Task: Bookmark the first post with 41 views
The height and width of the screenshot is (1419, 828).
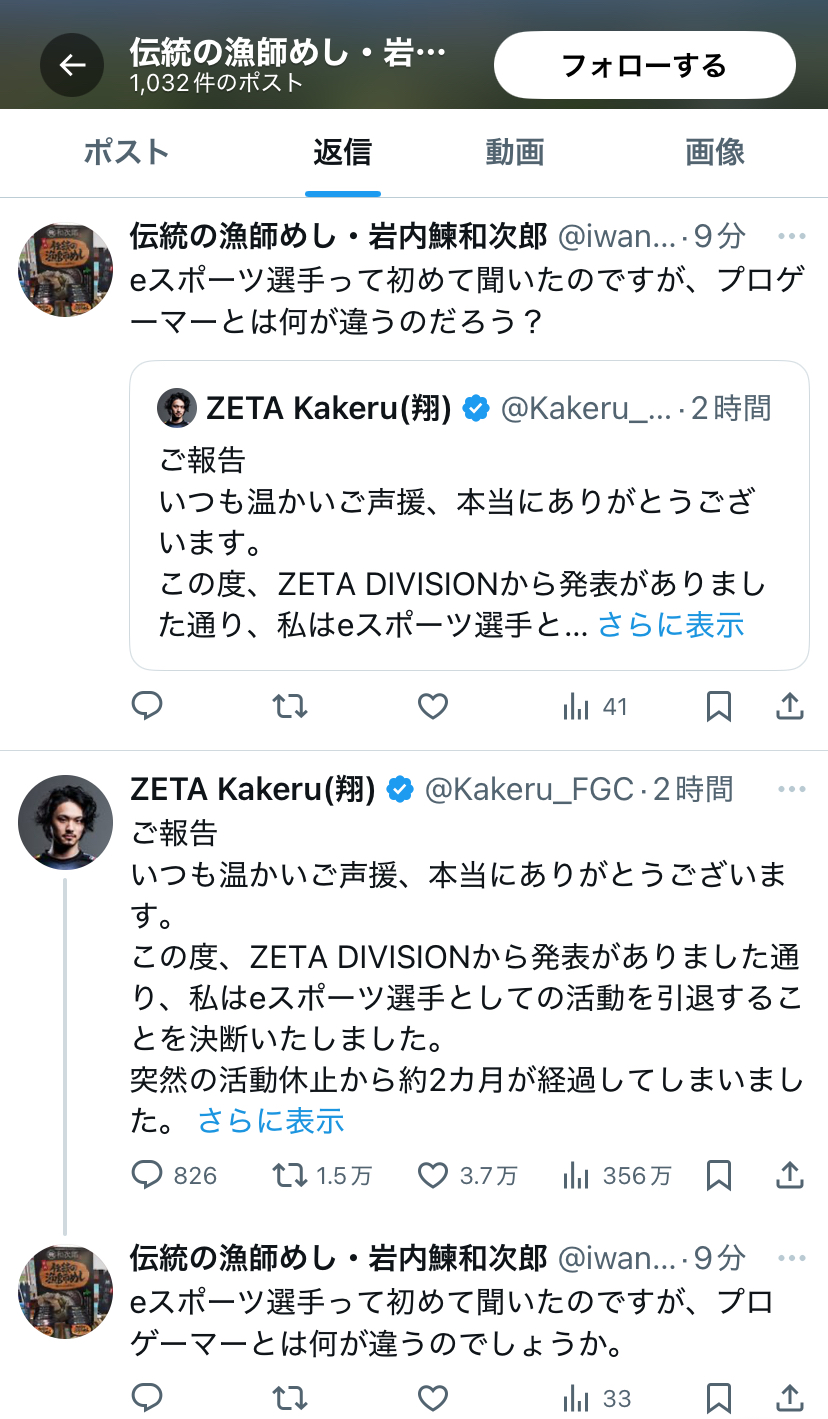Action: tap(718, 707)
